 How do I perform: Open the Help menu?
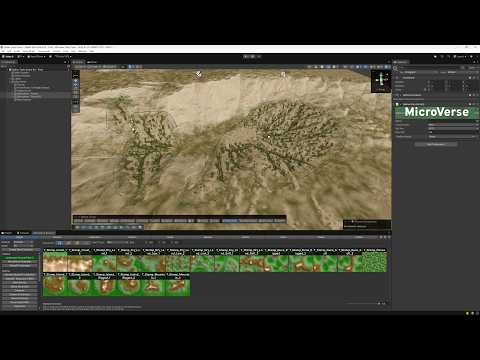92,51
